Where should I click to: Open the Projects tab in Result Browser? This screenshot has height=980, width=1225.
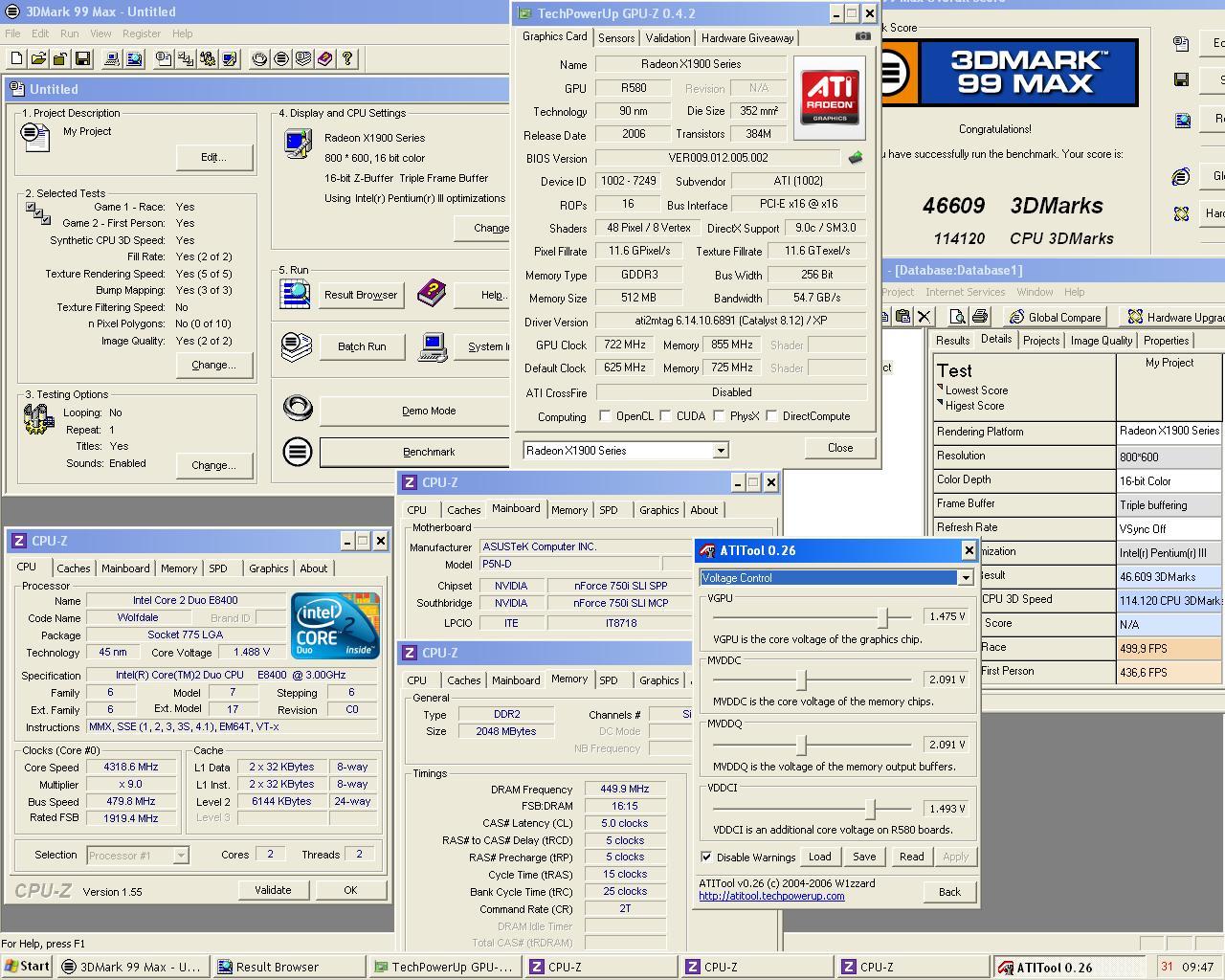point(1041,341)
